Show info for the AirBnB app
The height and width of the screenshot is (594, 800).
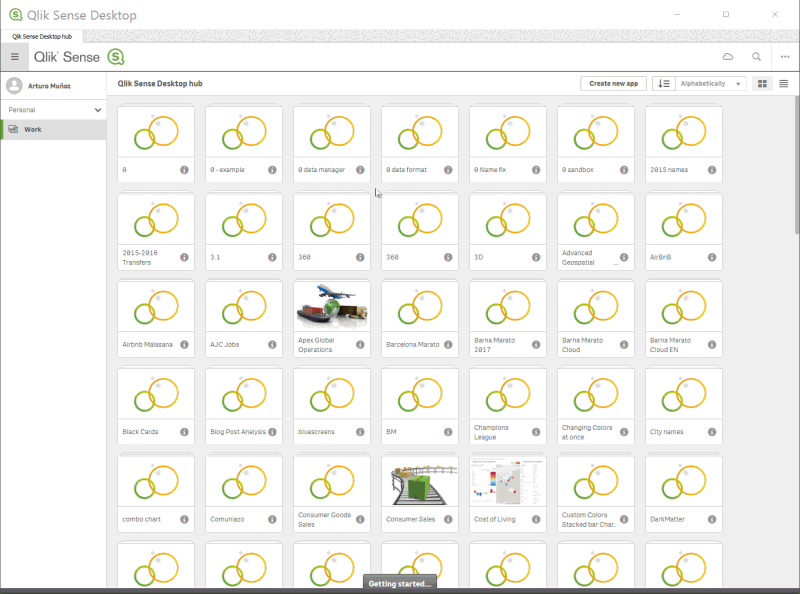pyautogui.click(x=712, y=257)
